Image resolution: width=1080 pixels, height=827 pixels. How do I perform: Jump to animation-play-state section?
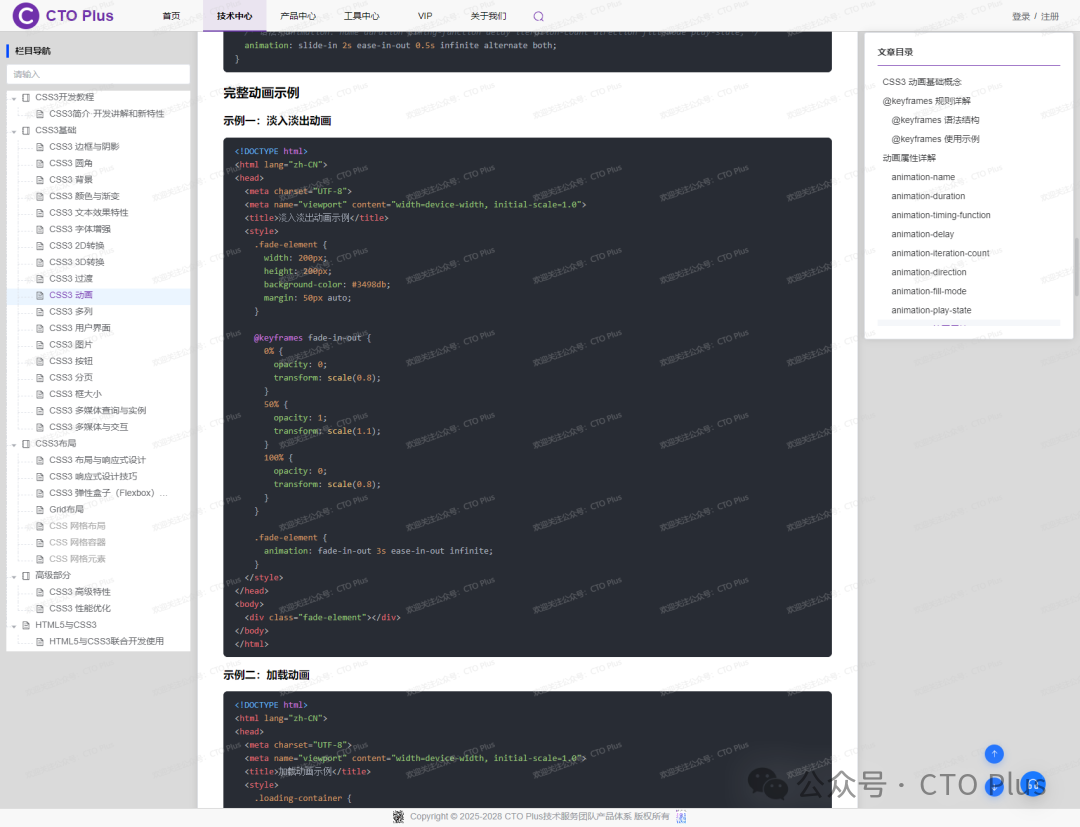(931, 311)
